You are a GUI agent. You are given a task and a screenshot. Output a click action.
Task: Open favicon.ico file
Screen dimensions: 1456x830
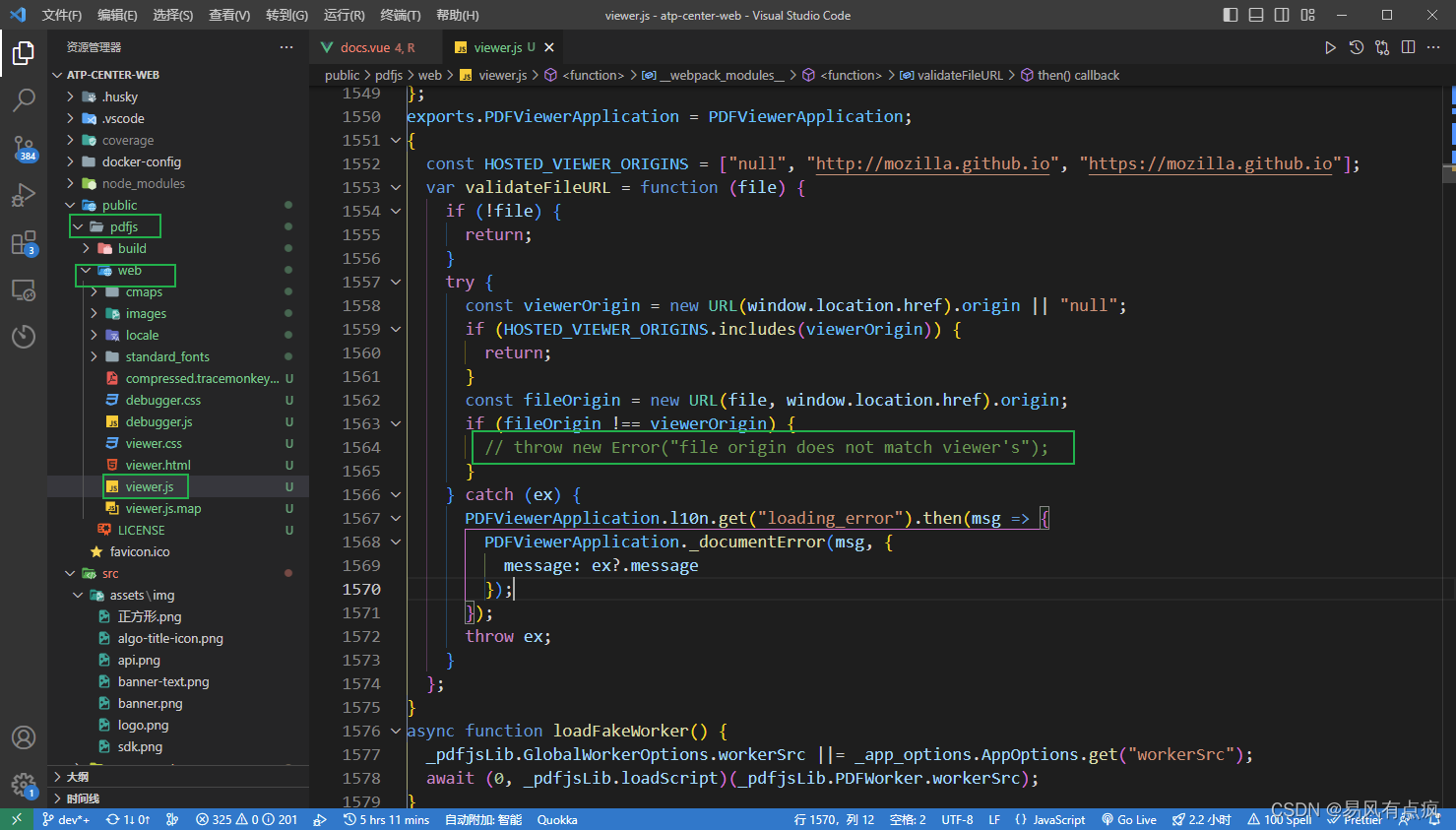pos(177,551)
